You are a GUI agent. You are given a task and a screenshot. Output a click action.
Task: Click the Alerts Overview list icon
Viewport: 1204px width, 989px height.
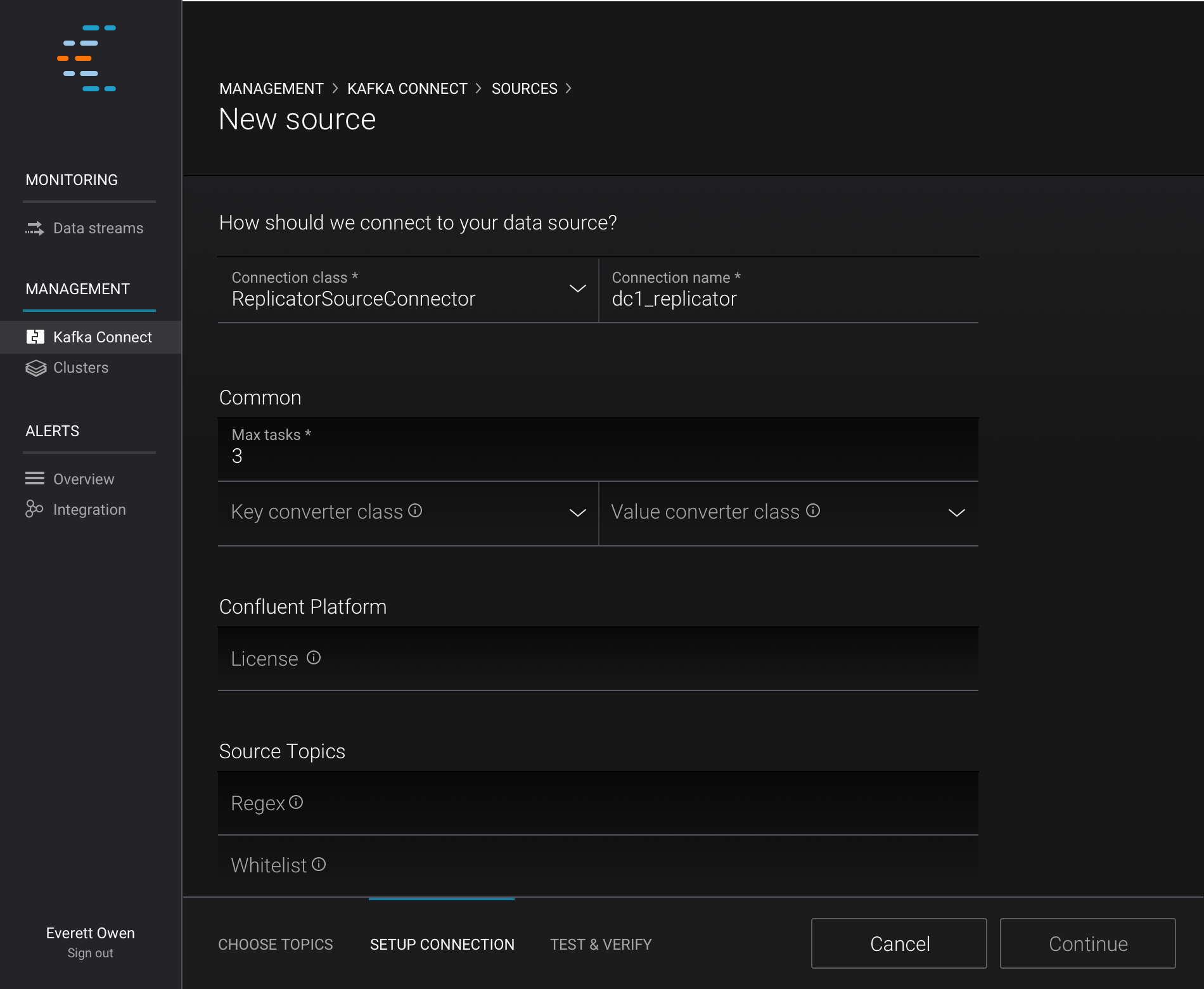[35, 479]
